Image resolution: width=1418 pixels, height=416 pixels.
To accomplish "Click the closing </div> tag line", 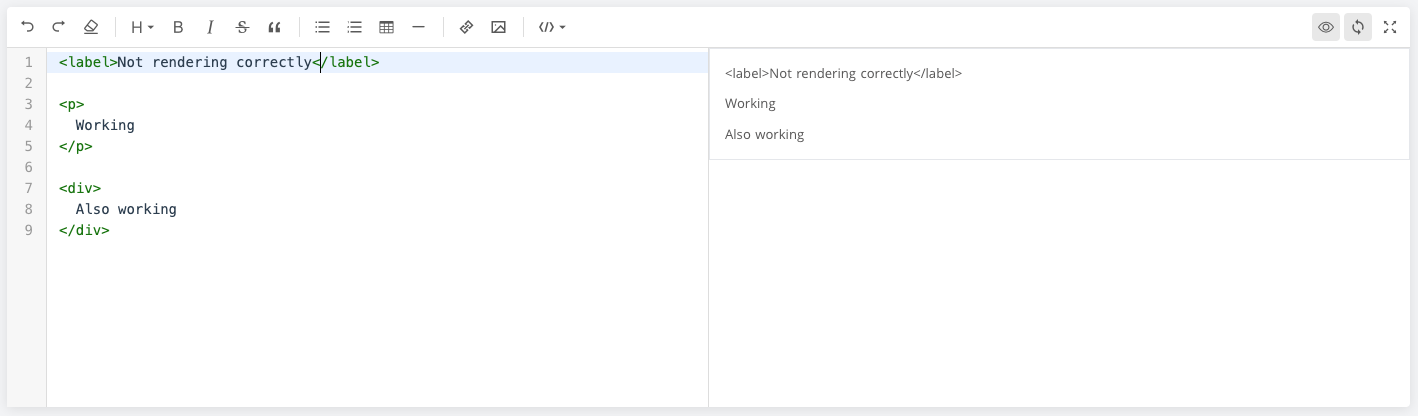I will click(x=84, y=230).
